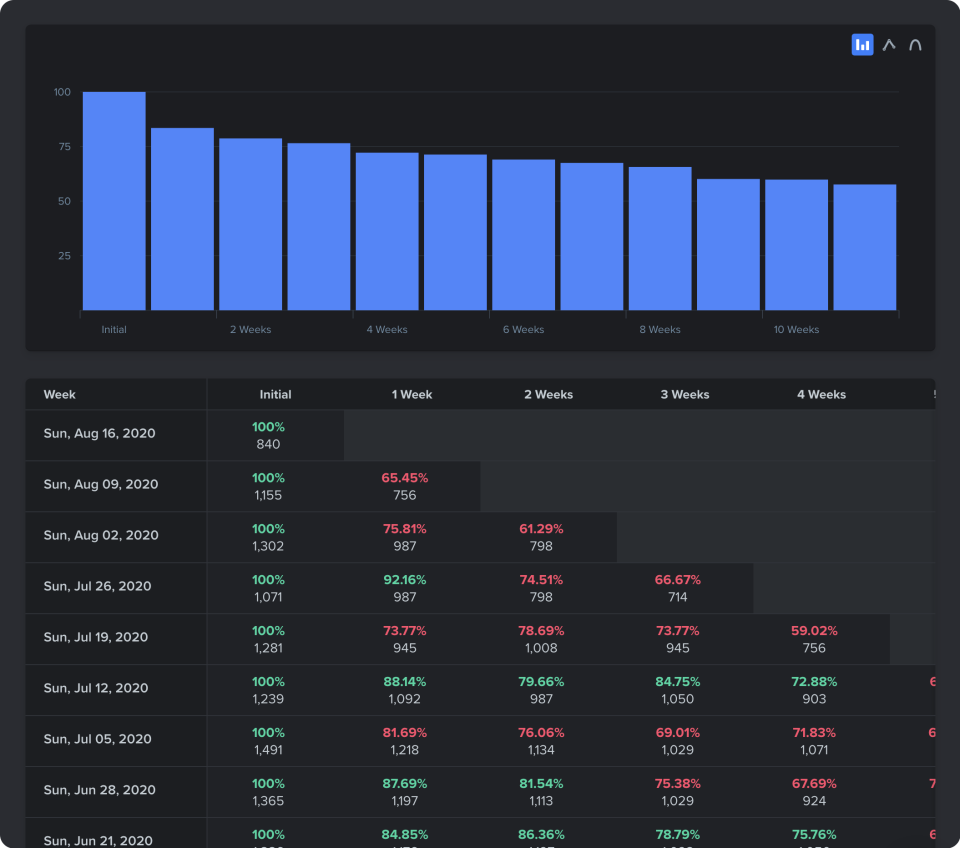Select the bar chart view icon
Viewport: 960px width, 848px height.
coord(862,44)
